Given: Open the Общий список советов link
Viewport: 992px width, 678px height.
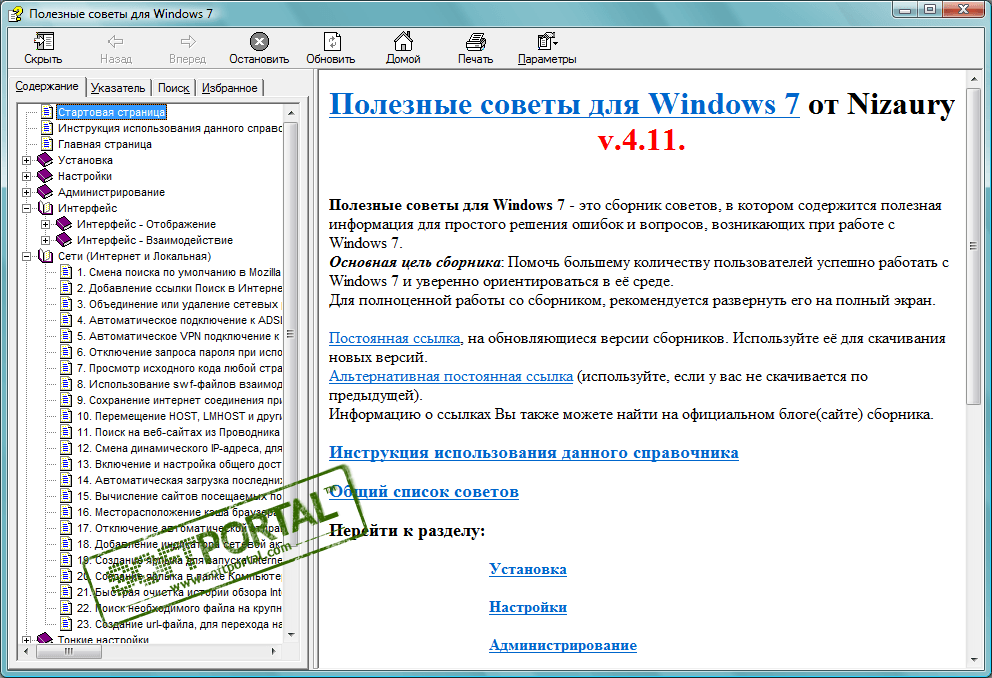Looking at the screenshot, I should point(424,492).
